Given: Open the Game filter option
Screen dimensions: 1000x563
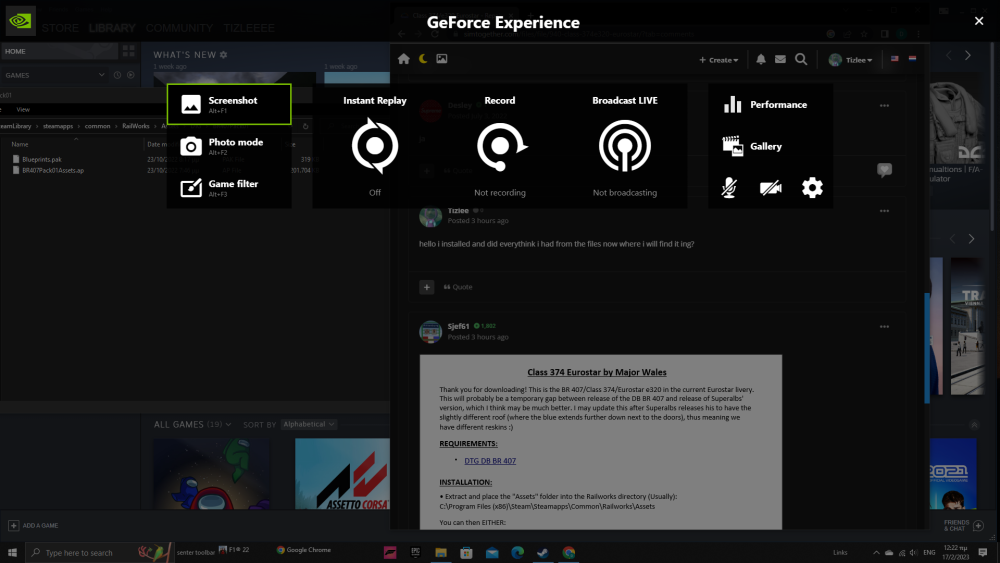Looking at the screenshot, I should coord(229,187).
